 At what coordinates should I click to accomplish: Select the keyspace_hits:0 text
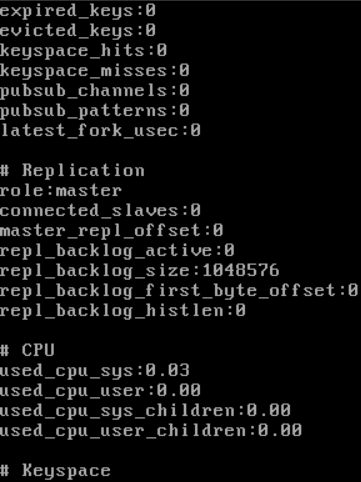[83, 52]
